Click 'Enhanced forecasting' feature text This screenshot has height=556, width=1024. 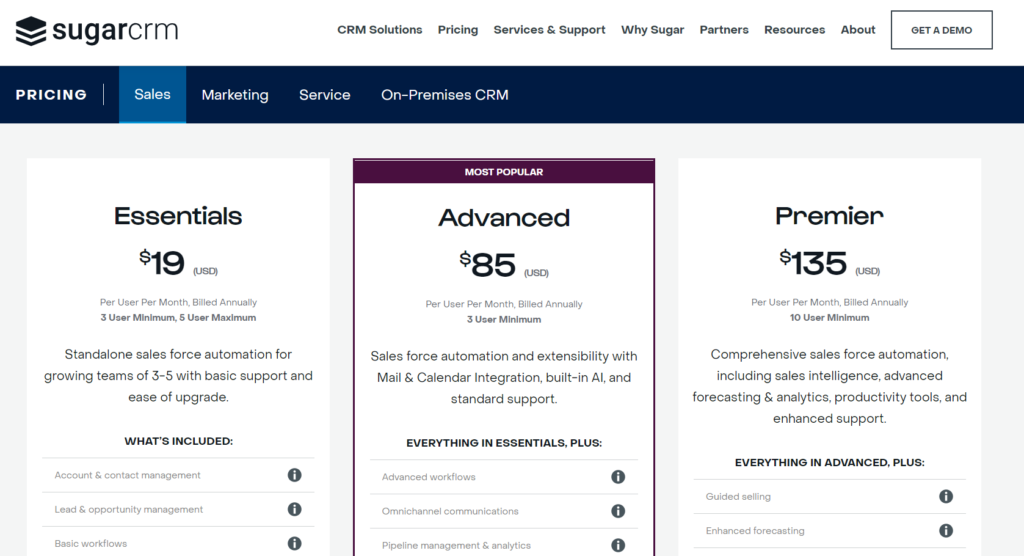pyautogui.click(x=755, y=531)
